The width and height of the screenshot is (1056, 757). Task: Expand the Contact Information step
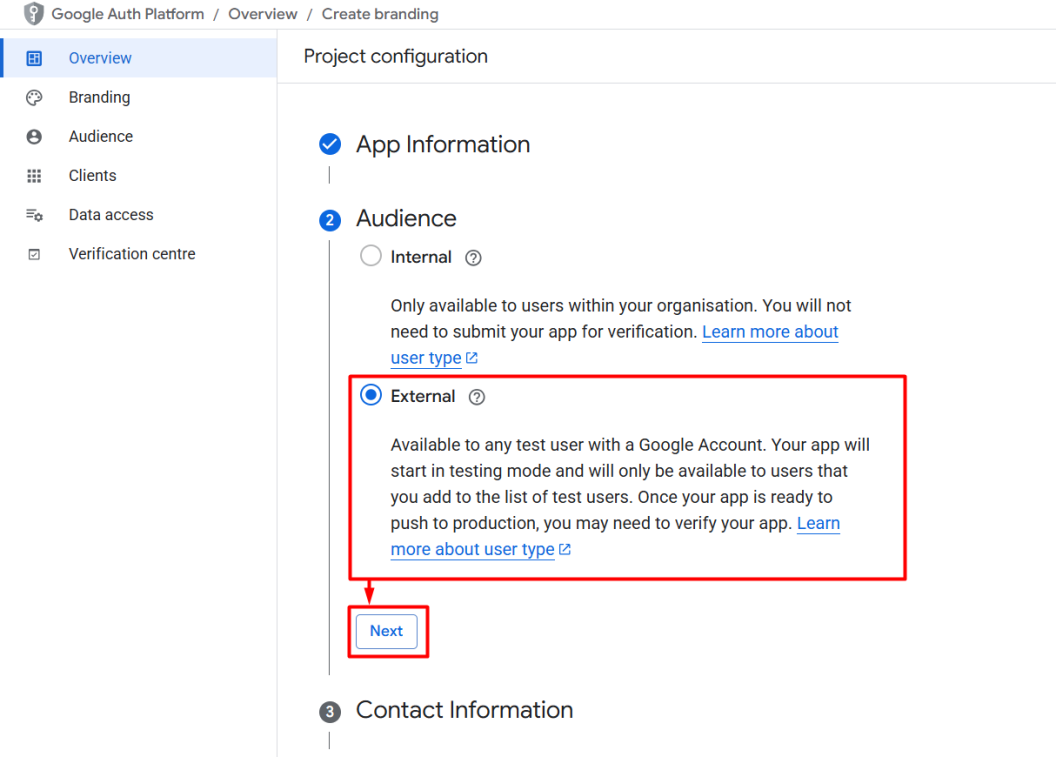464,710
